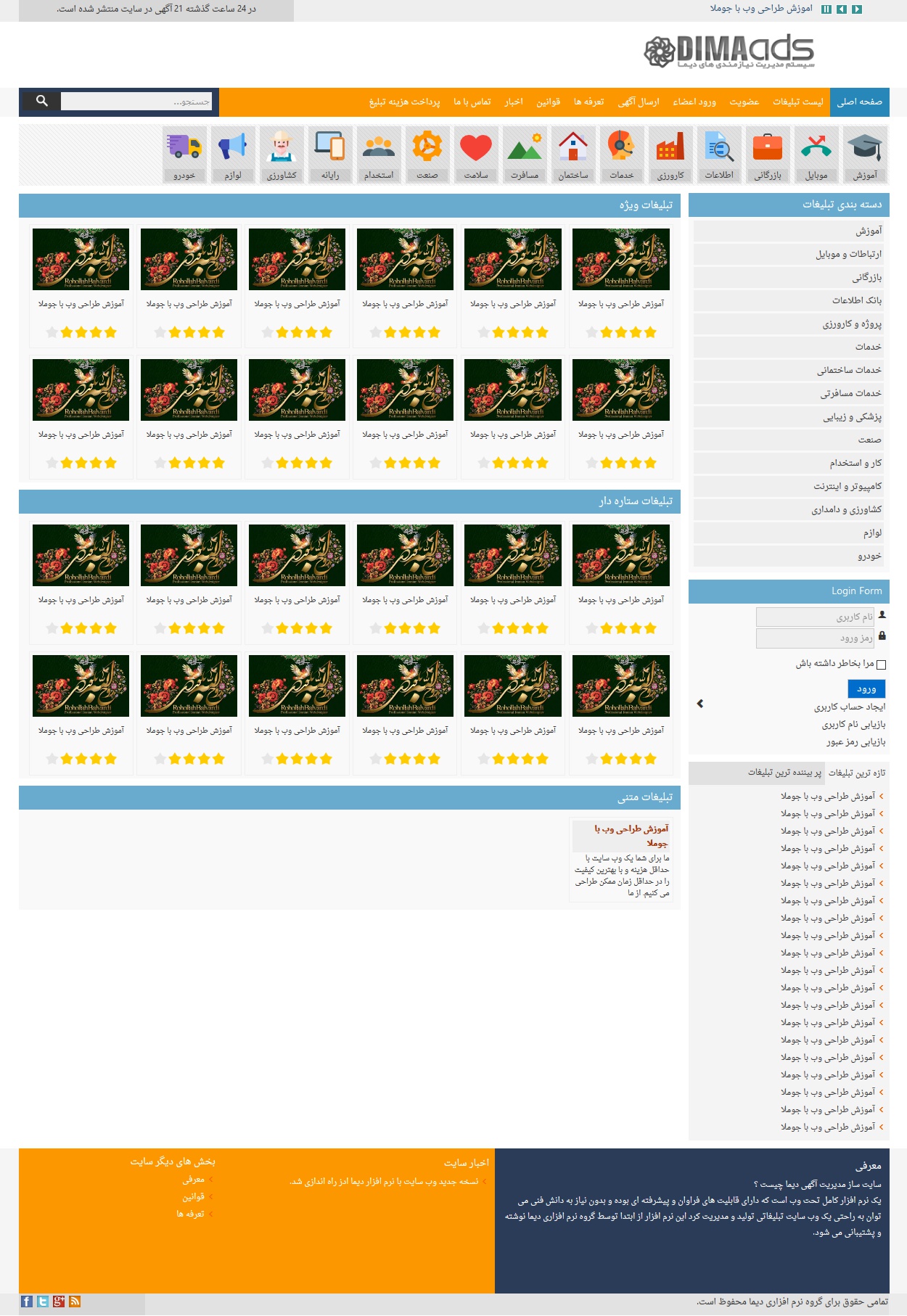Open لیست تبلیغات in the navigation menu

click(797, 102)
